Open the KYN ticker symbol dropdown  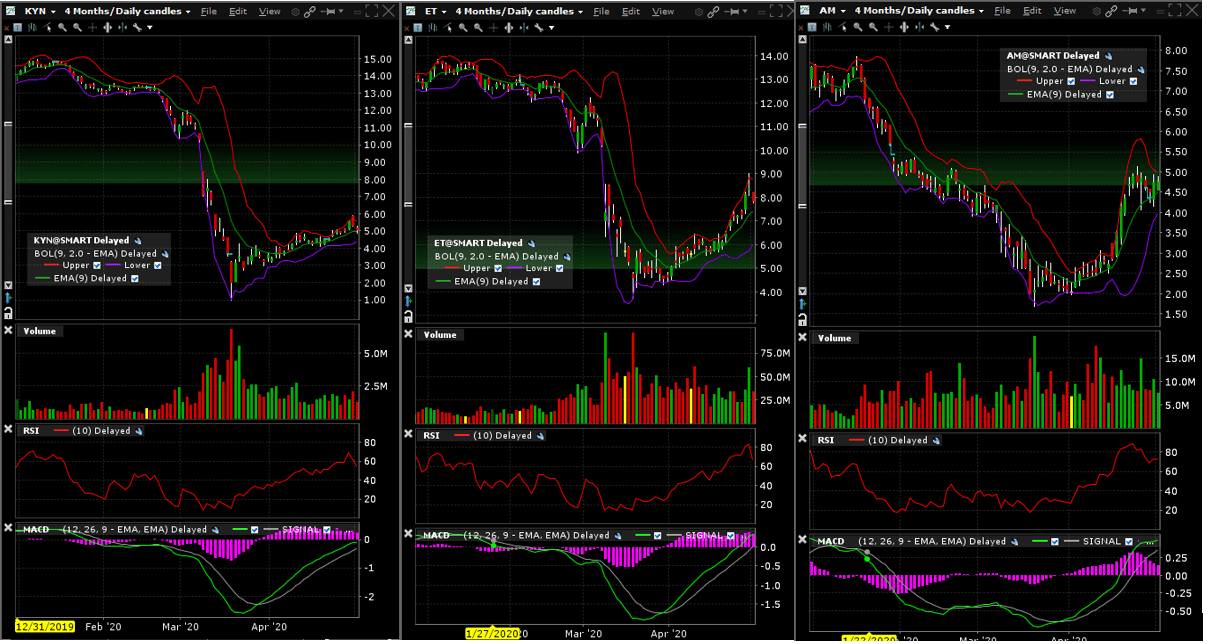(x=53, y=12)
